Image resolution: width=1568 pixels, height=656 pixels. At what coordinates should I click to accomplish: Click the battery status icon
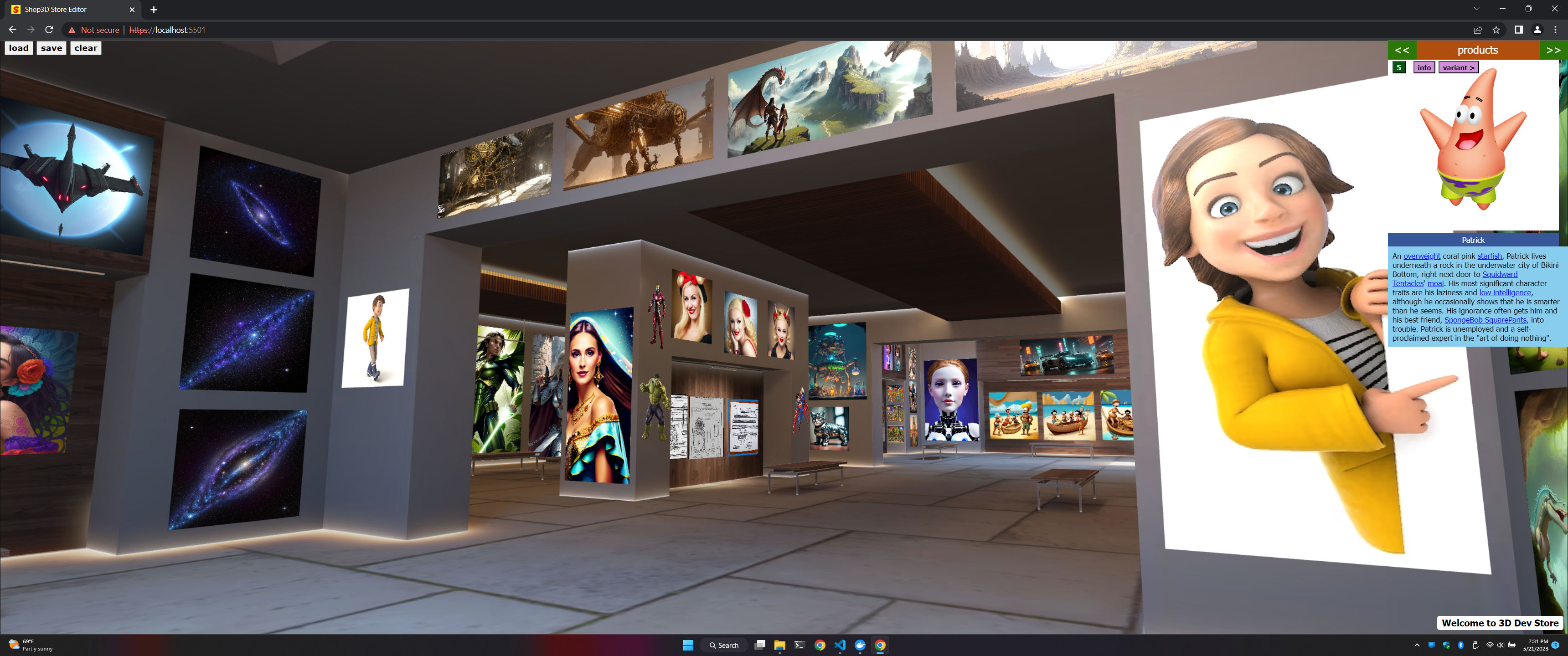(x=1512, y=645)
